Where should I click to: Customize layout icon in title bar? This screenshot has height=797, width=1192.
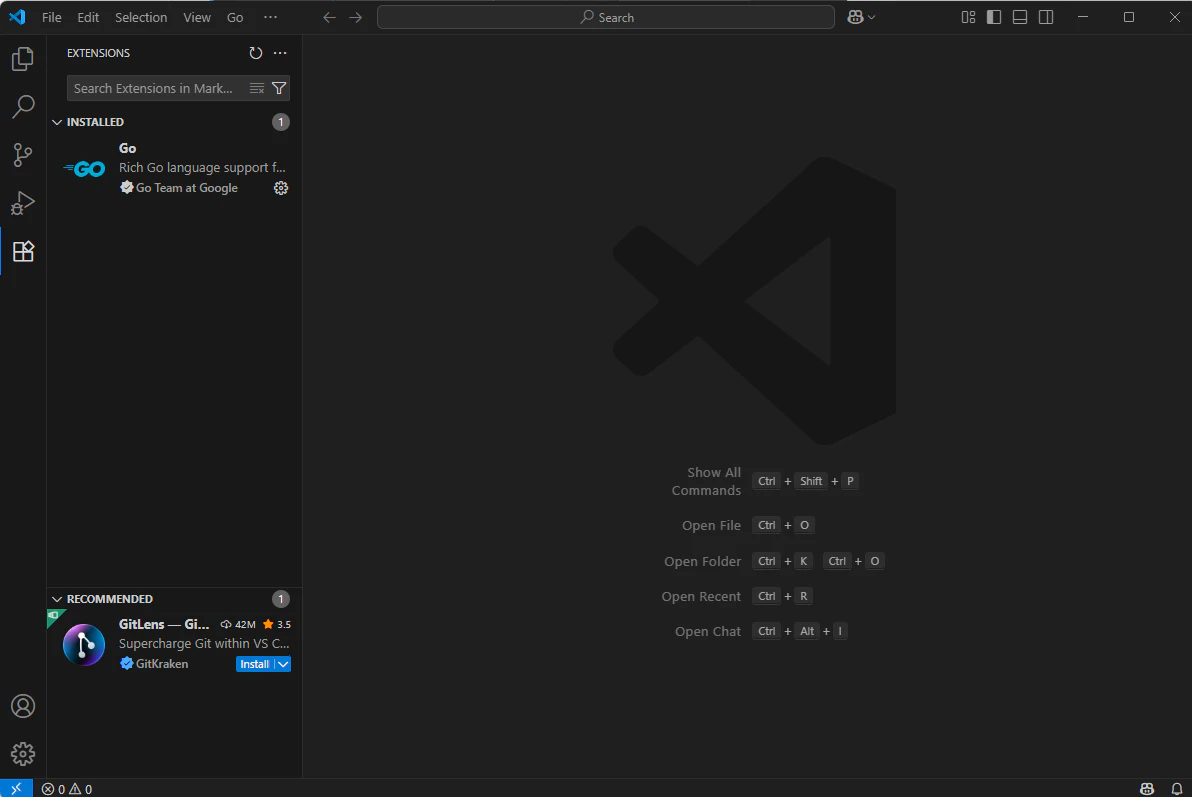click(x=968, y=17)
